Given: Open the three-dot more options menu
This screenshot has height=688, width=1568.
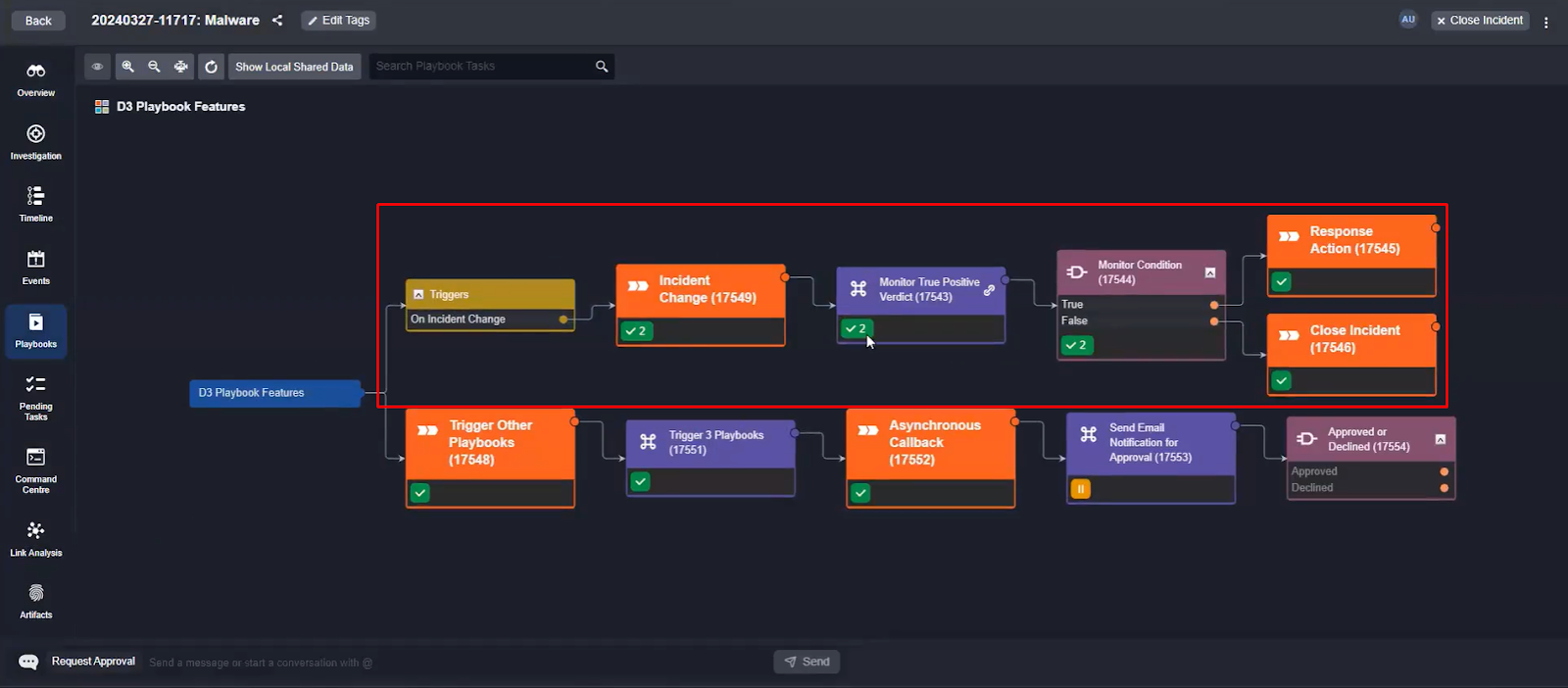Looking at the screenshot, I should coord(1546,22).
